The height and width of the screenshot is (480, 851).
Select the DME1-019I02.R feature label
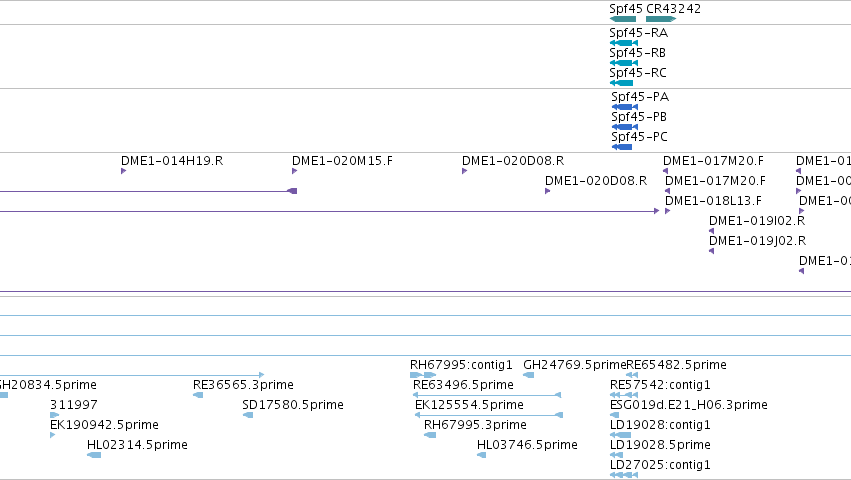pos(757,221)
